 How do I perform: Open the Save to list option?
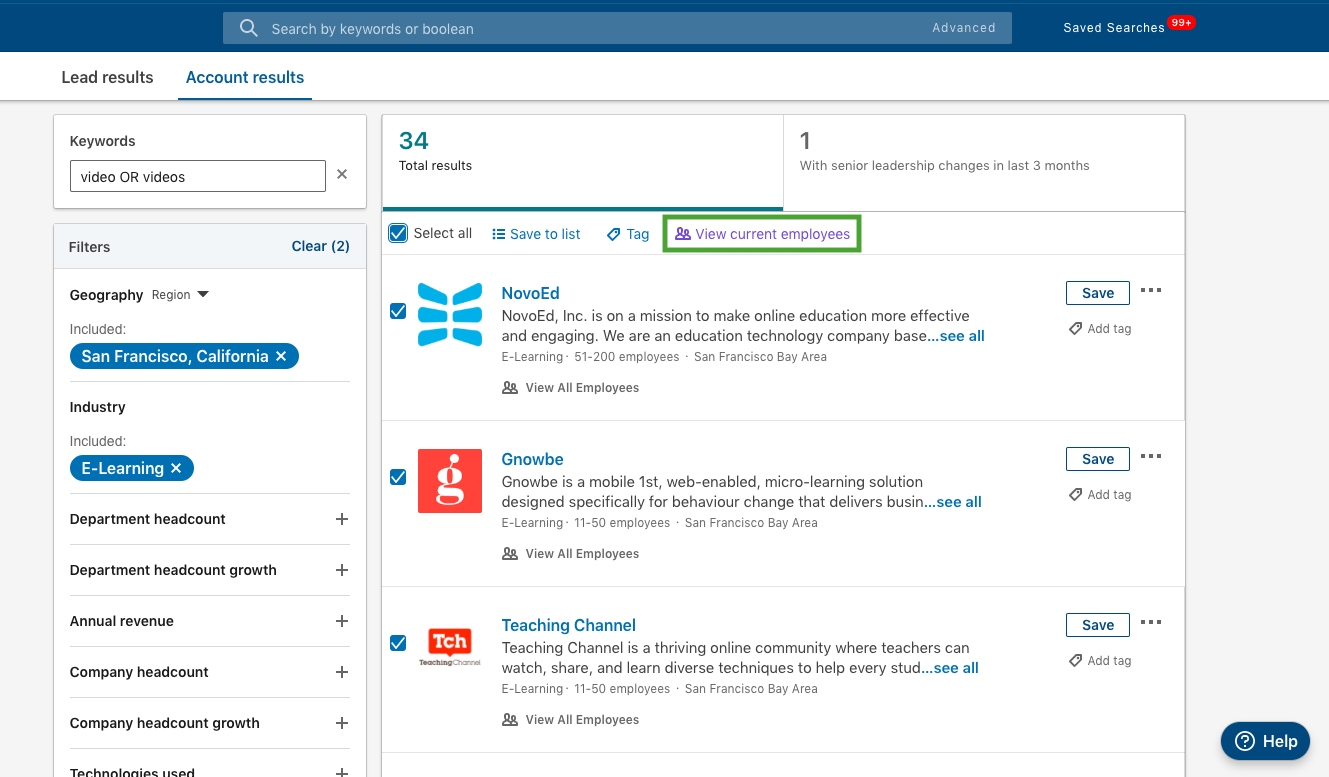click(536, 234)
